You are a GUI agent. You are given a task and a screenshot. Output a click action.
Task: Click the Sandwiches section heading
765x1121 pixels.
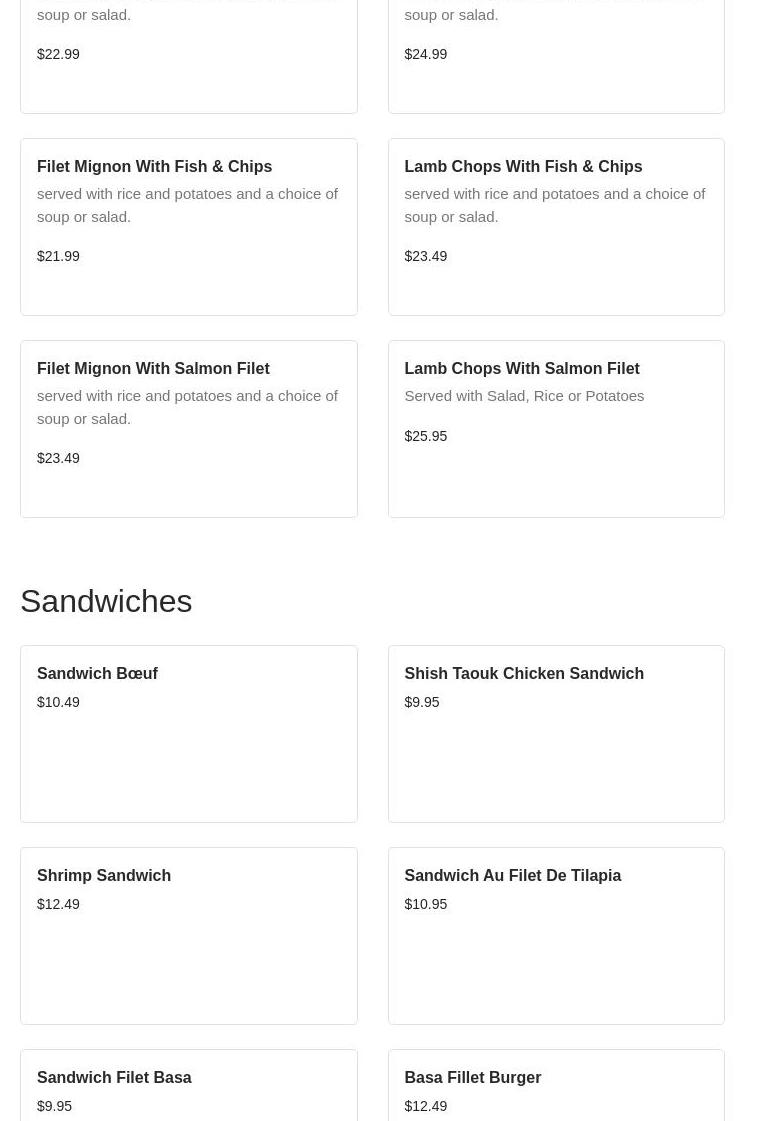coord(106,601)
